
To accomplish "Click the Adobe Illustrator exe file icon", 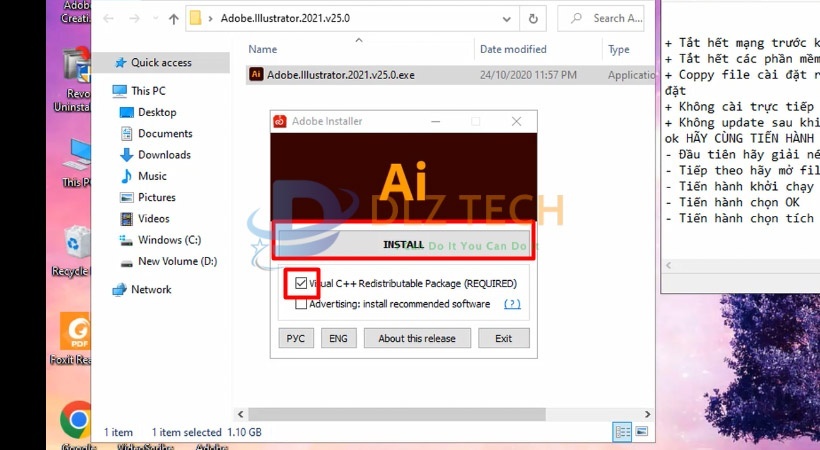I will click(257, 74).
